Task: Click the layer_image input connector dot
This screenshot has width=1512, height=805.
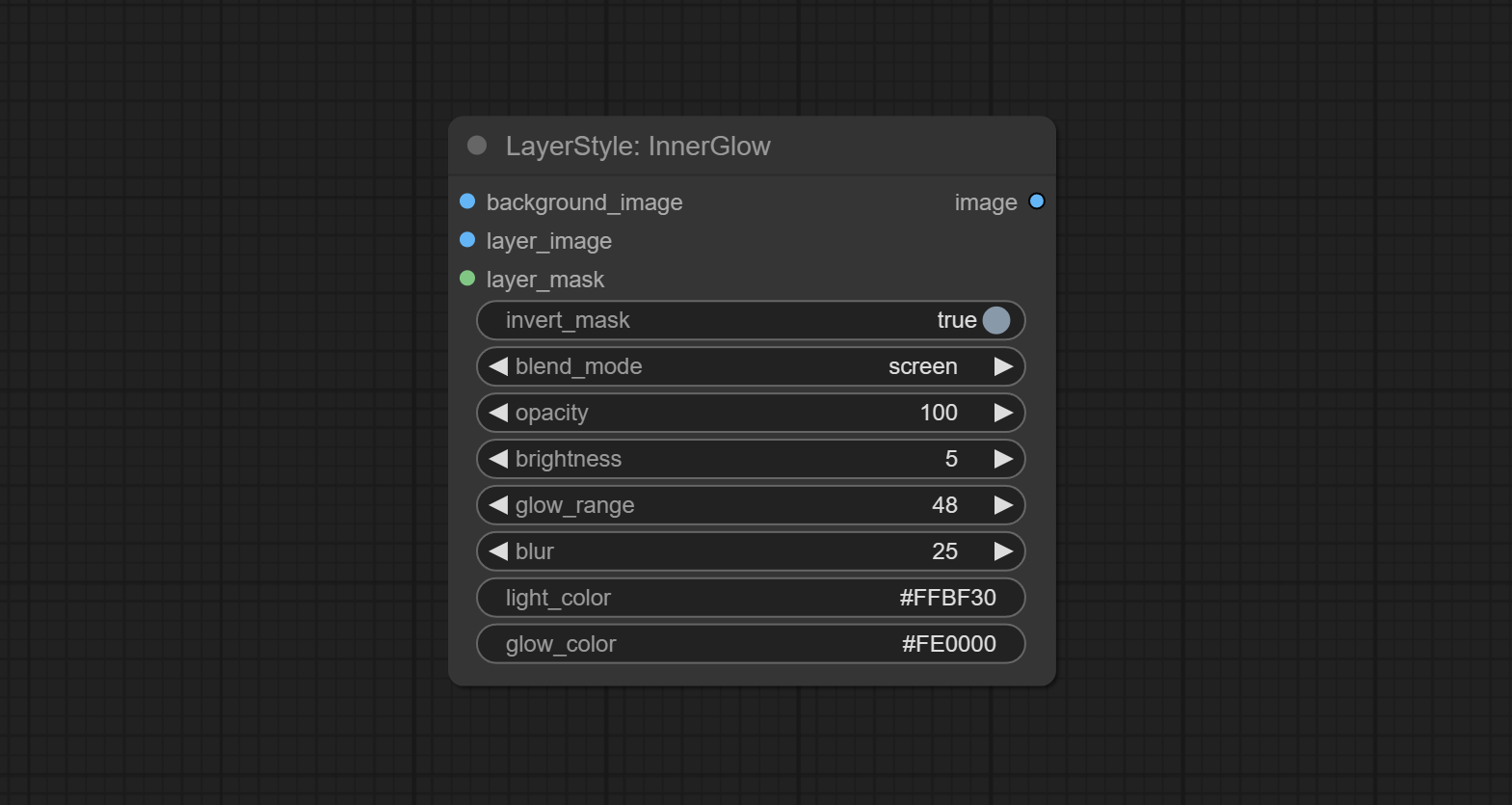Action: (x=467, y=240)
